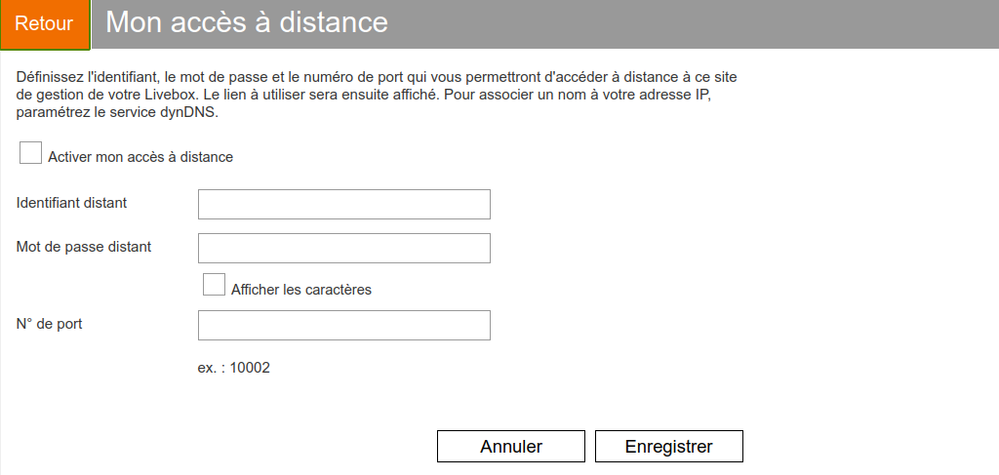The height and width of the screenshot is (475, 999).
Task: Click the word 'dynDNS' in the description
Action: coord(190,112)
